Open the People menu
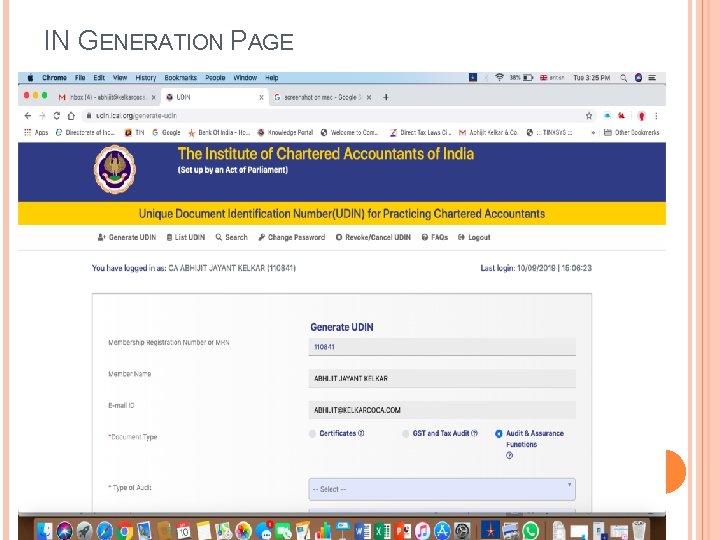The height and width of the screenshot is (540, 720). click(x=215, y=78)
